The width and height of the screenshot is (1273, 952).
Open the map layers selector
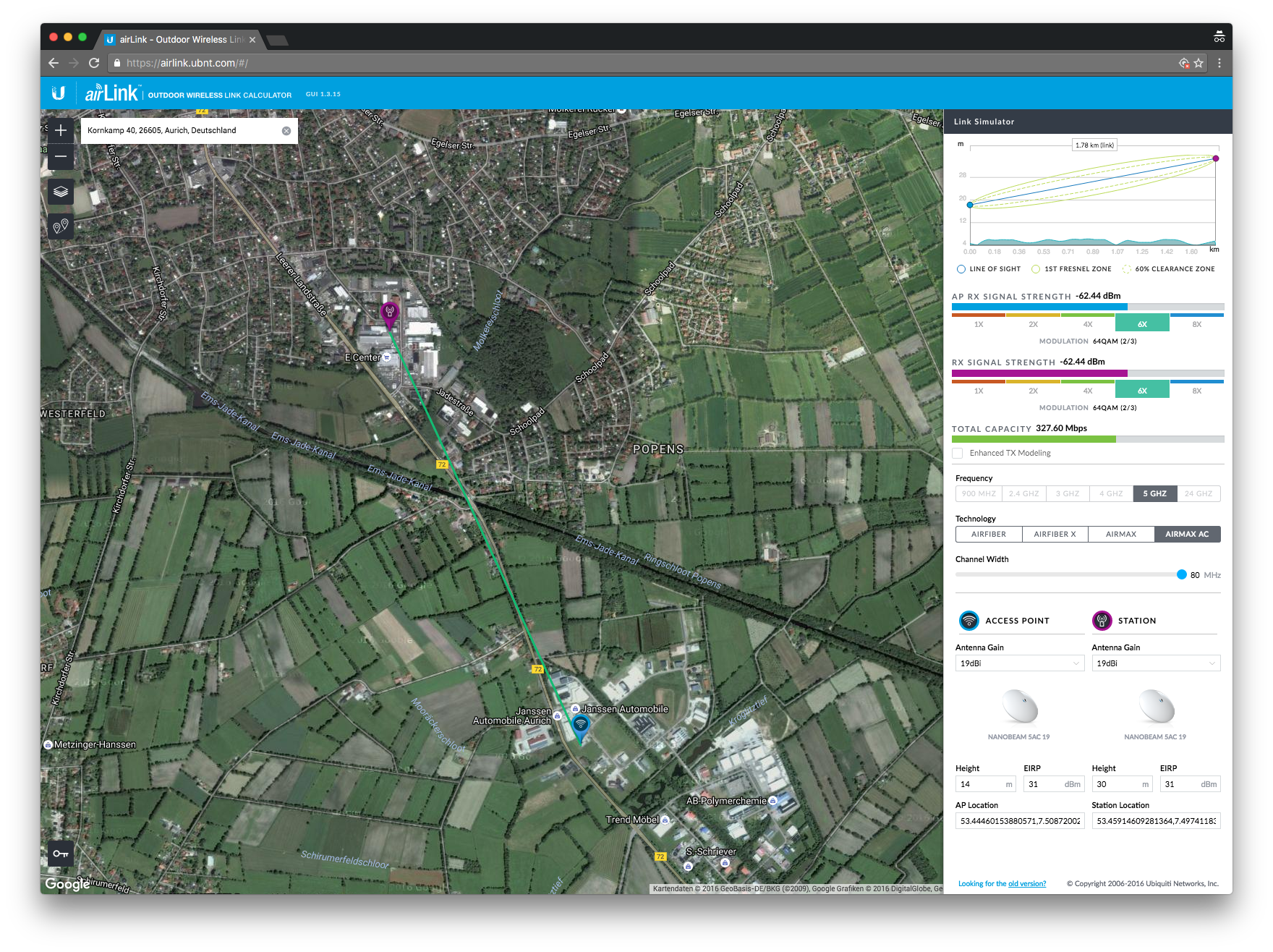click(61, 192)
